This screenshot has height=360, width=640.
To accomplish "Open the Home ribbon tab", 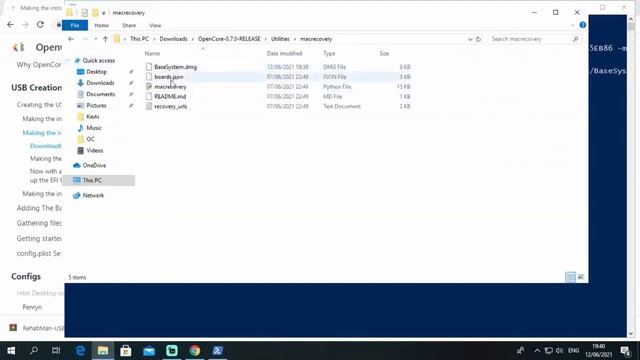I will pos(102,25).
